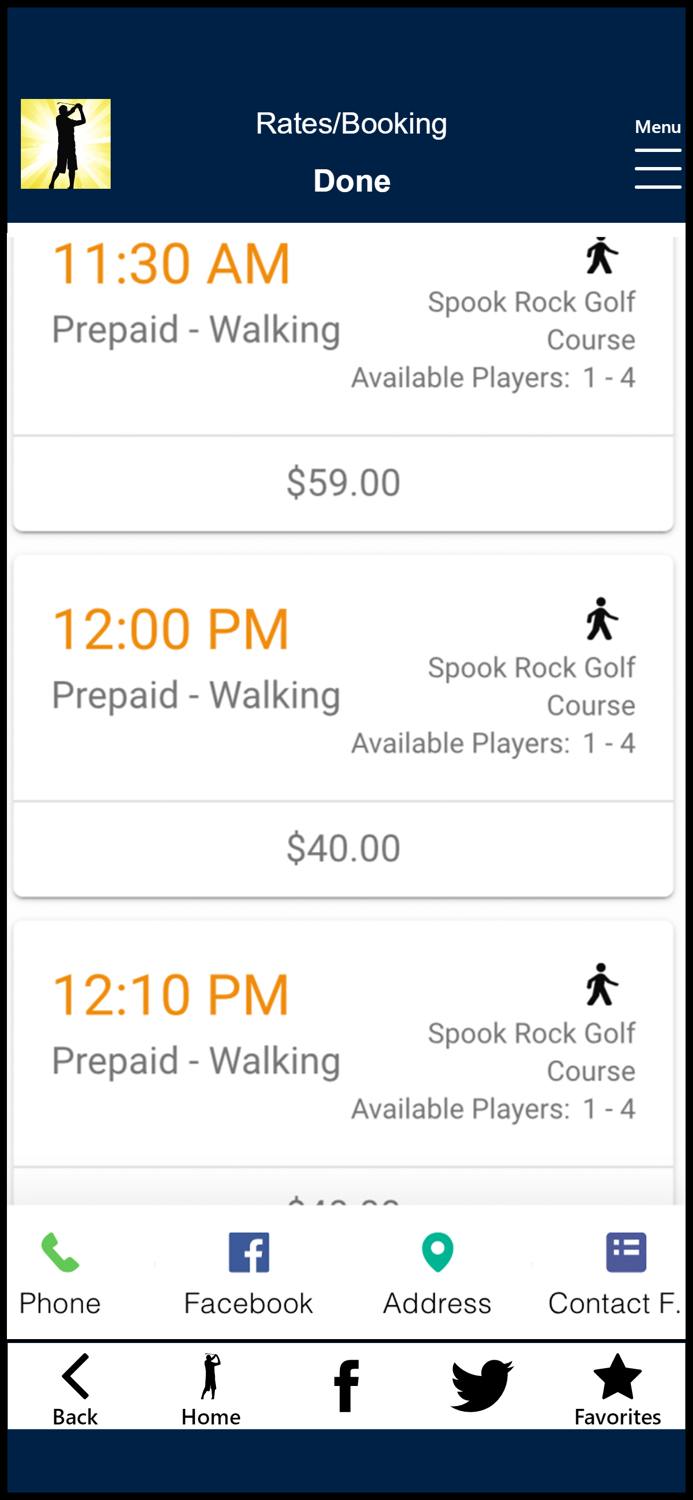Screen dimensions: 693x1500
Task: Open the Contact F. form icon
Action: click(x=626, y=1250)
